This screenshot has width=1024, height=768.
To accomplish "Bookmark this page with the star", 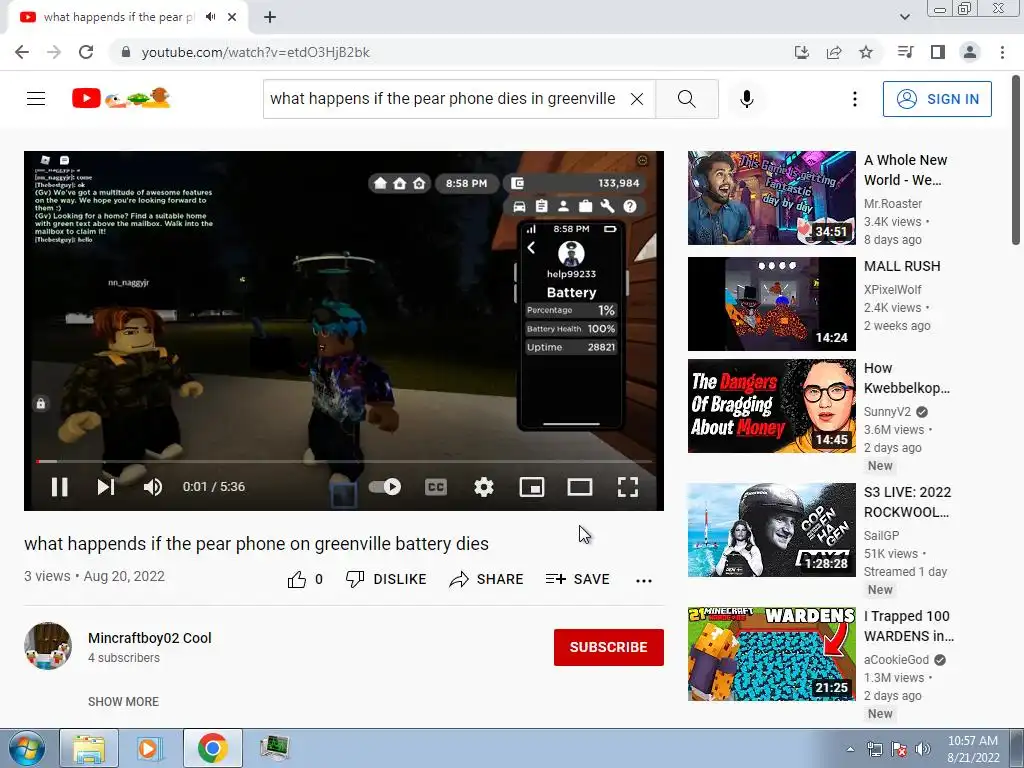I will 866,52.
